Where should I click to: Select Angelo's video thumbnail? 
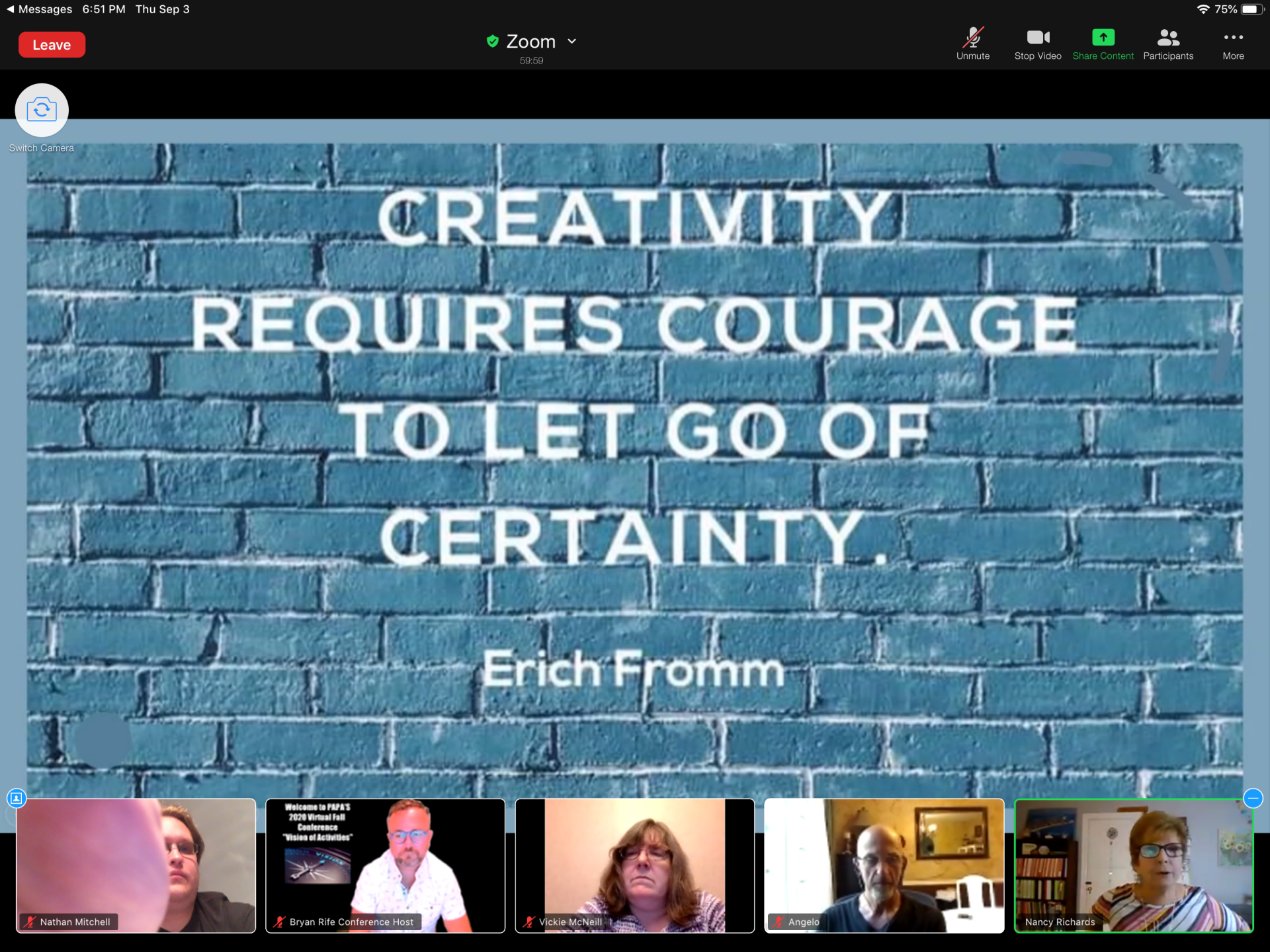click(884, 865)
